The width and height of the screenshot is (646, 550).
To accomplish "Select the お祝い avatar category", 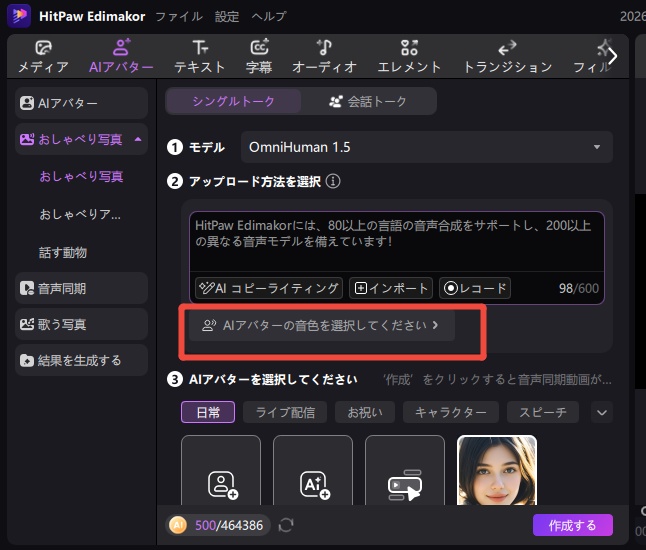I will tap(365, 412).
